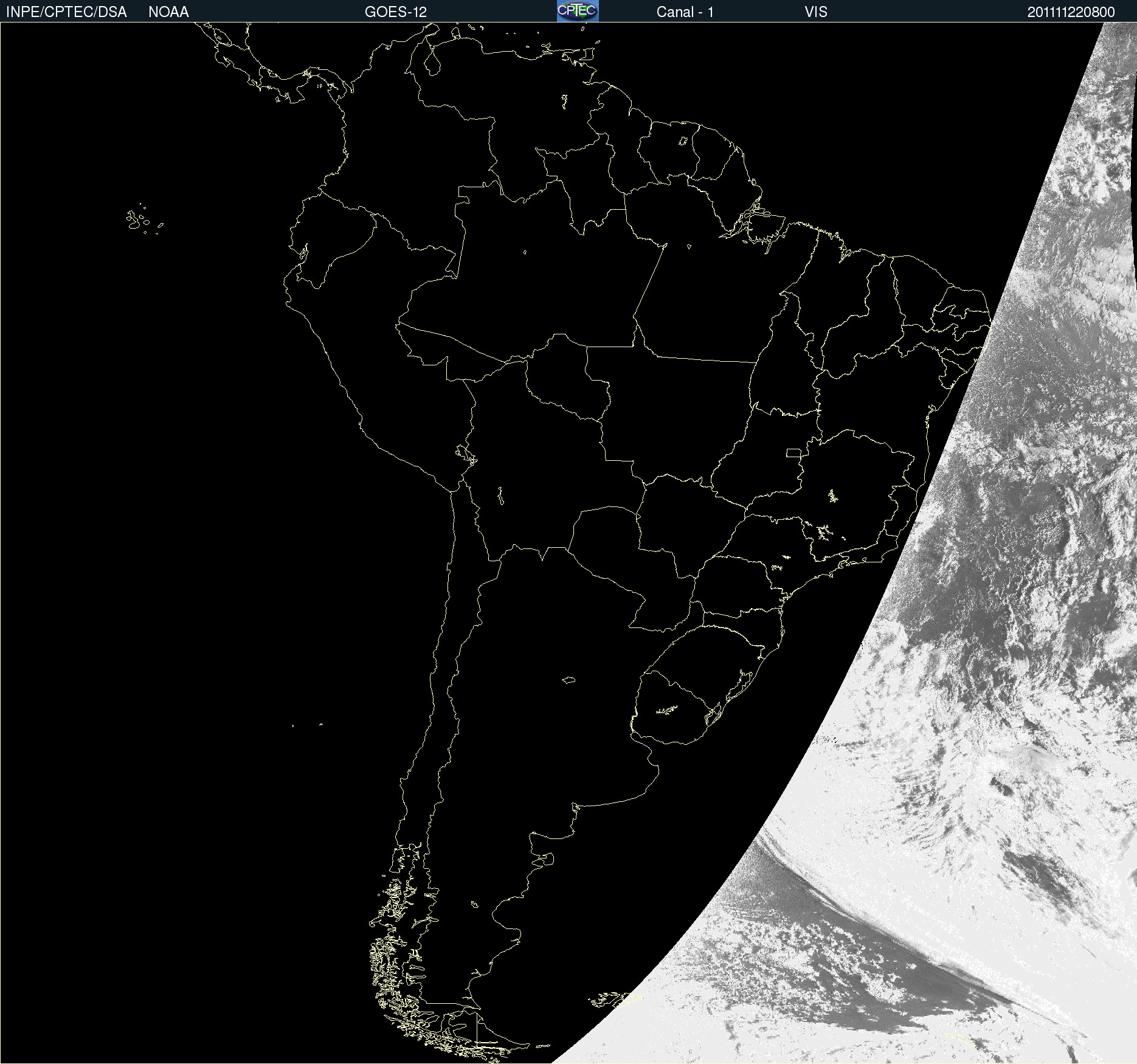The image size is (1137, 1064).
Task: Select the GOES-12 satellite label
Action: [x=395, y=12]
